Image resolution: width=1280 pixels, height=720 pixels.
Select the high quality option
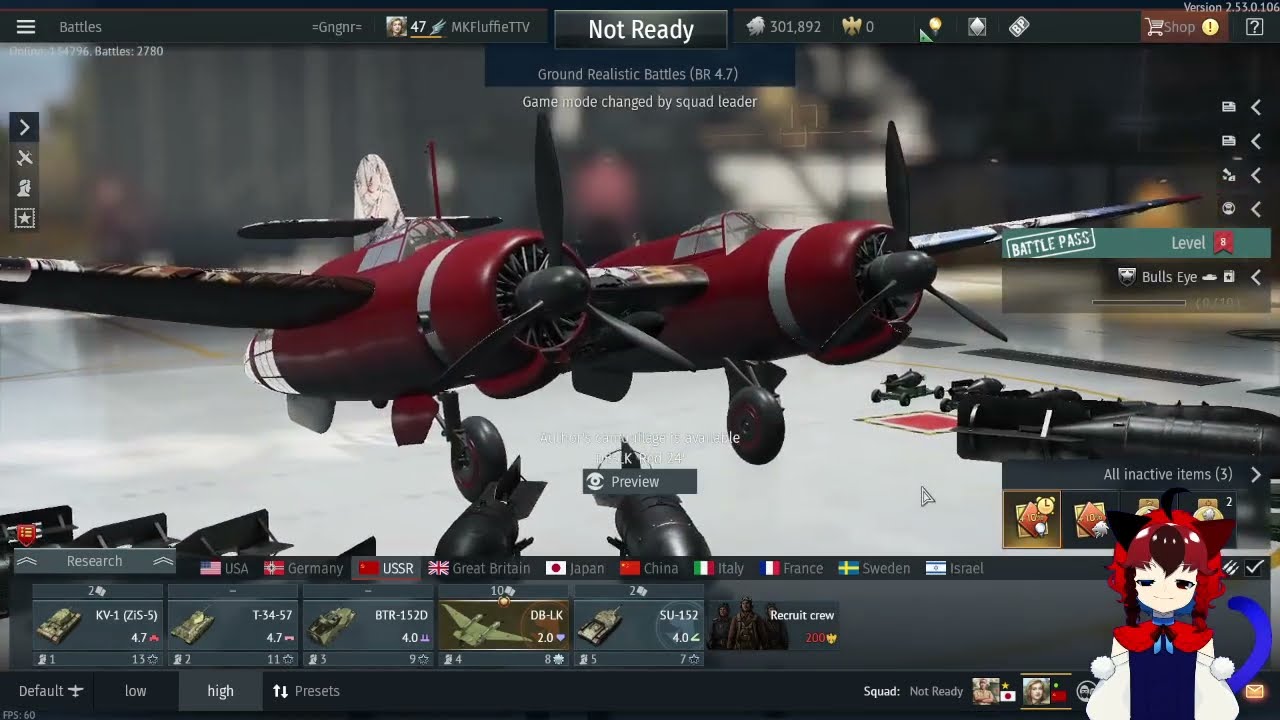pos(220,691)
